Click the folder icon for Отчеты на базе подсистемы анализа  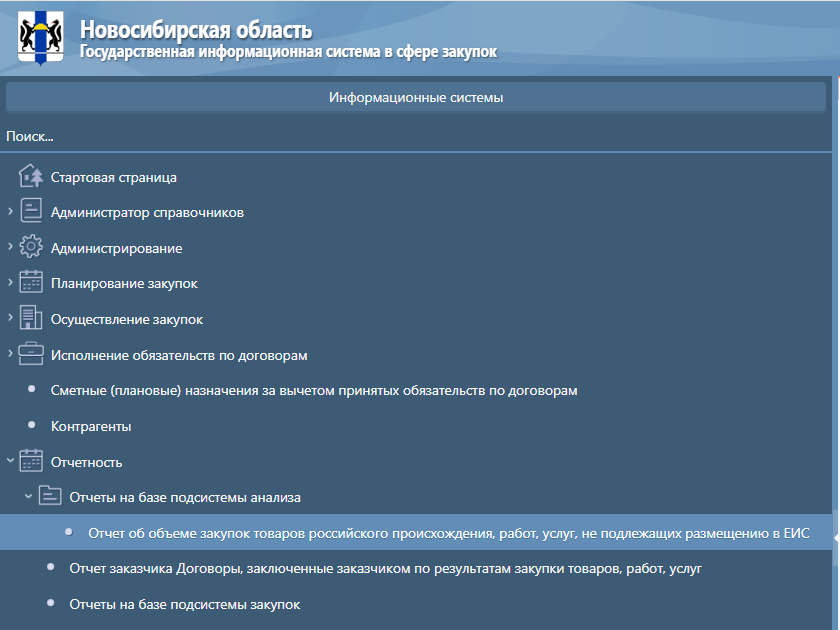[x=50, y=497]
